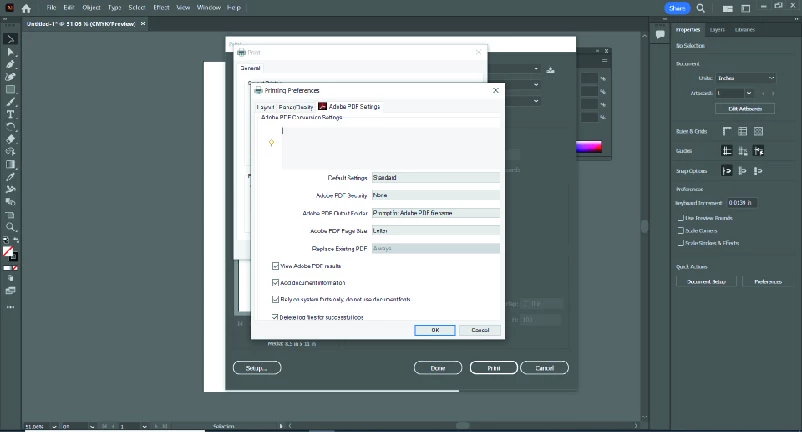
Task: Open the Window menu
Action: click(209, 8)
